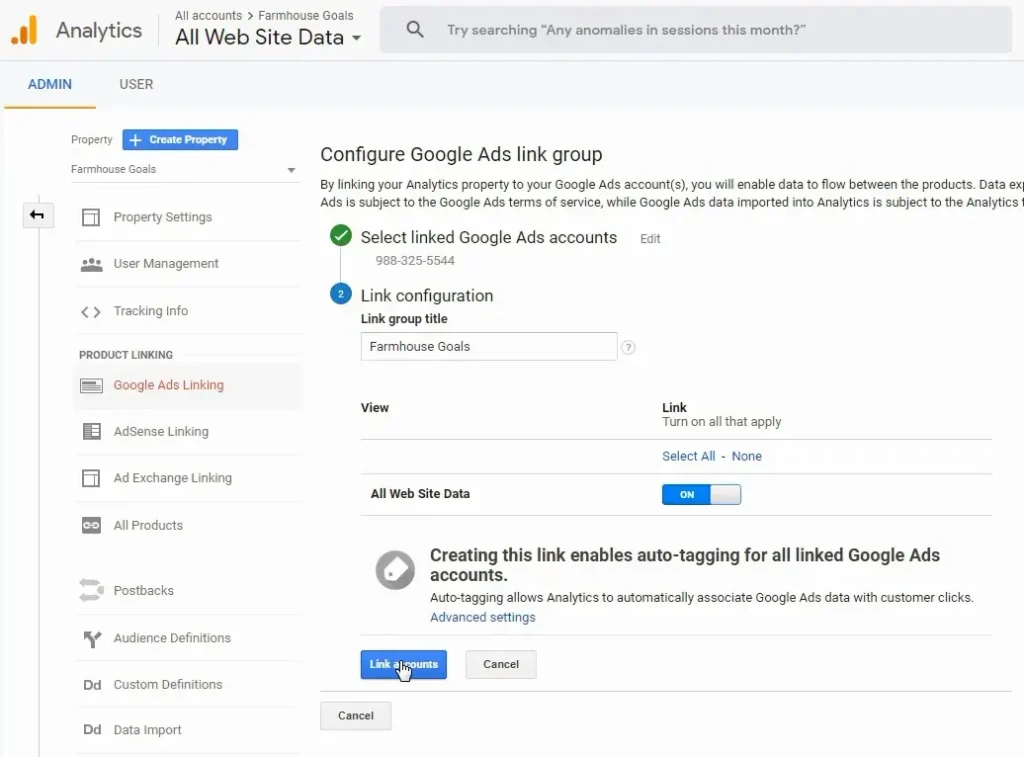Click the Link group title input field
Viewport: 1024px width, 757px height.
[x=489, y=347]
